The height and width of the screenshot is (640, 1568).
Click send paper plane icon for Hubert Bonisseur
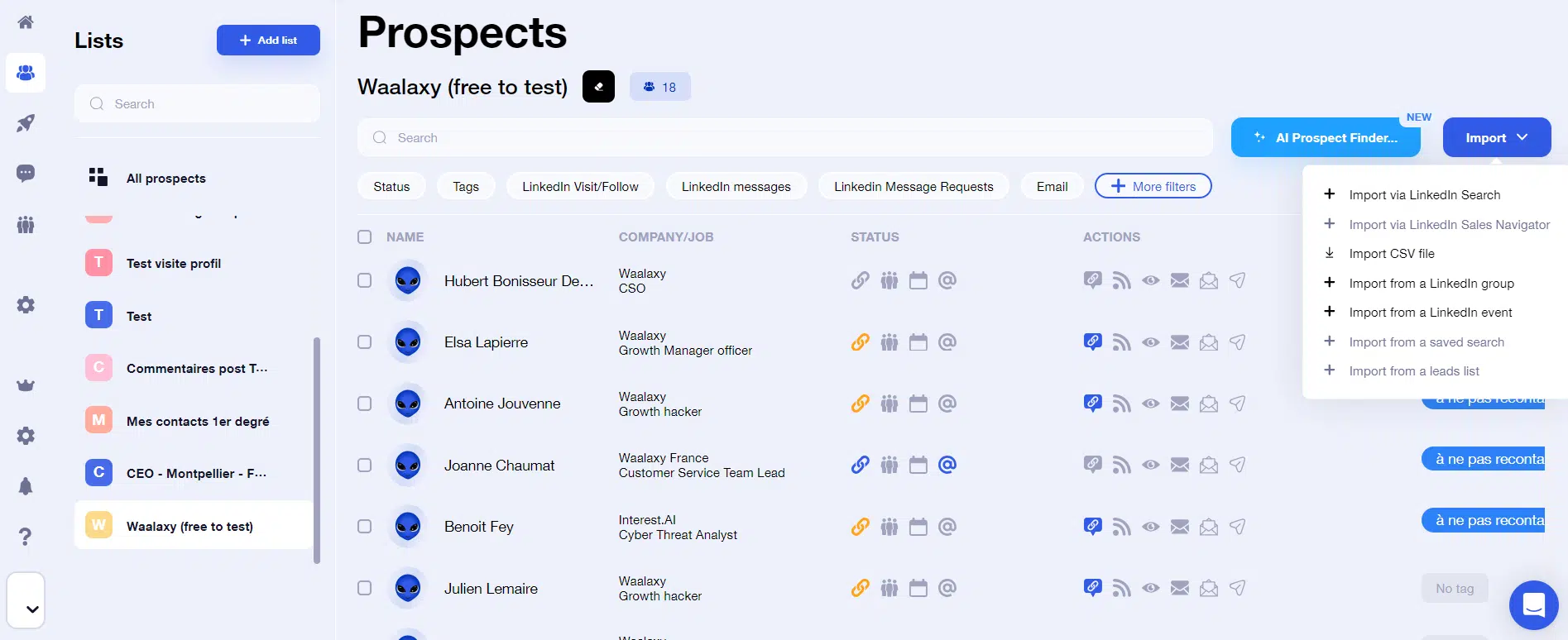(x=1237, y=280)
